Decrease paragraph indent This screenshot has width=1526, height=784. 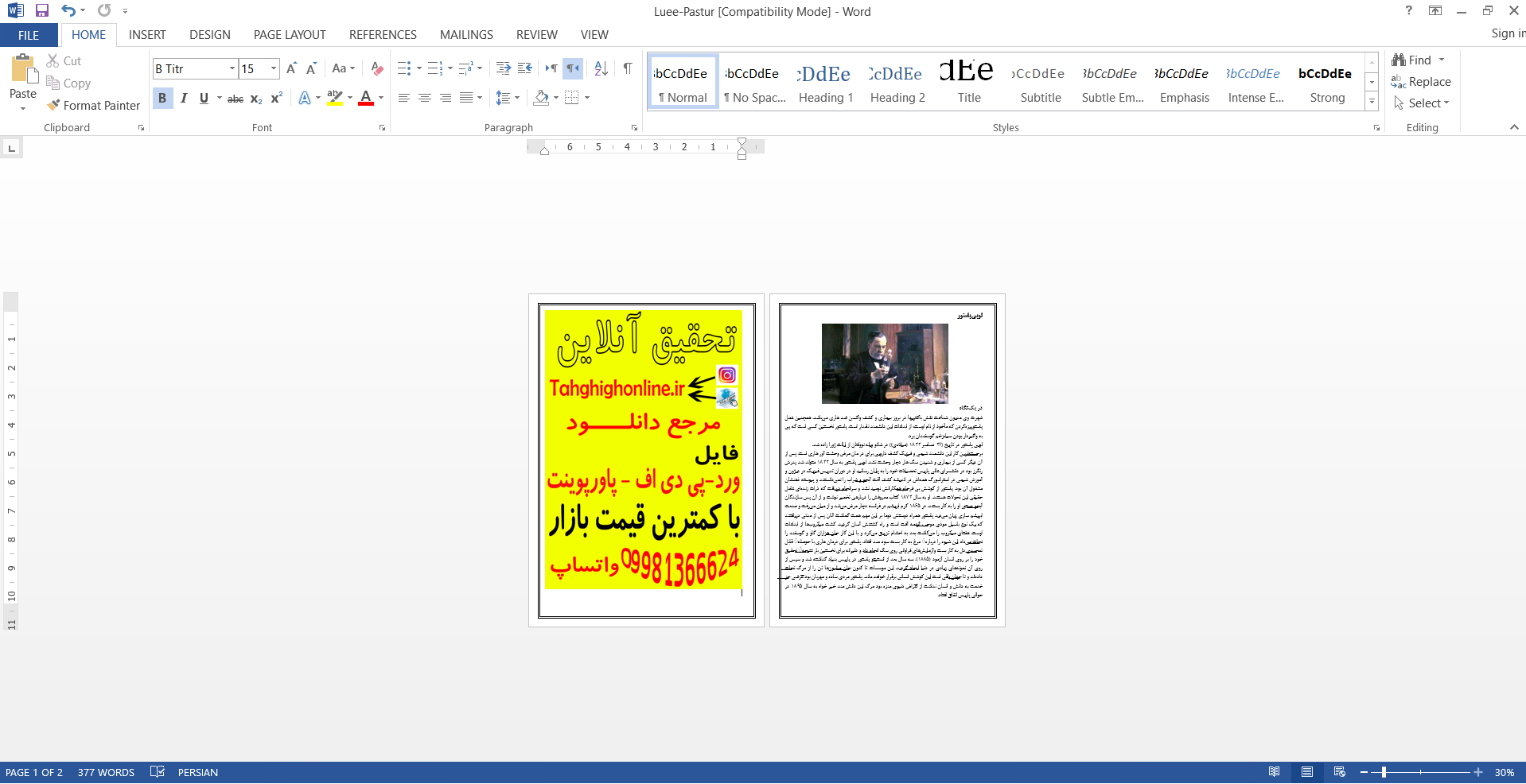pyautogui.click(x=503, y=69)
